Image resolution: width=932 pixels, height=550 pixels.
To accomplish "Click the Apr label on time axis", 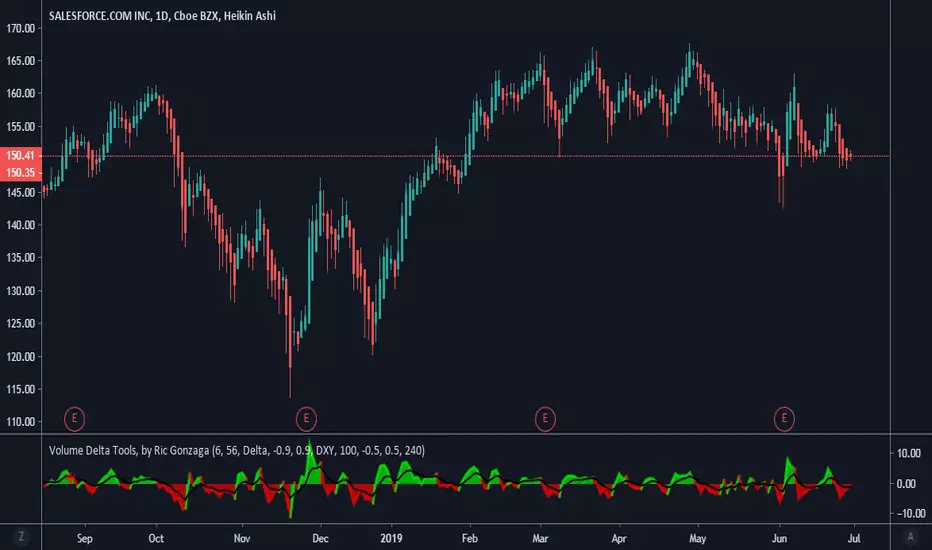I will [619, 539].
